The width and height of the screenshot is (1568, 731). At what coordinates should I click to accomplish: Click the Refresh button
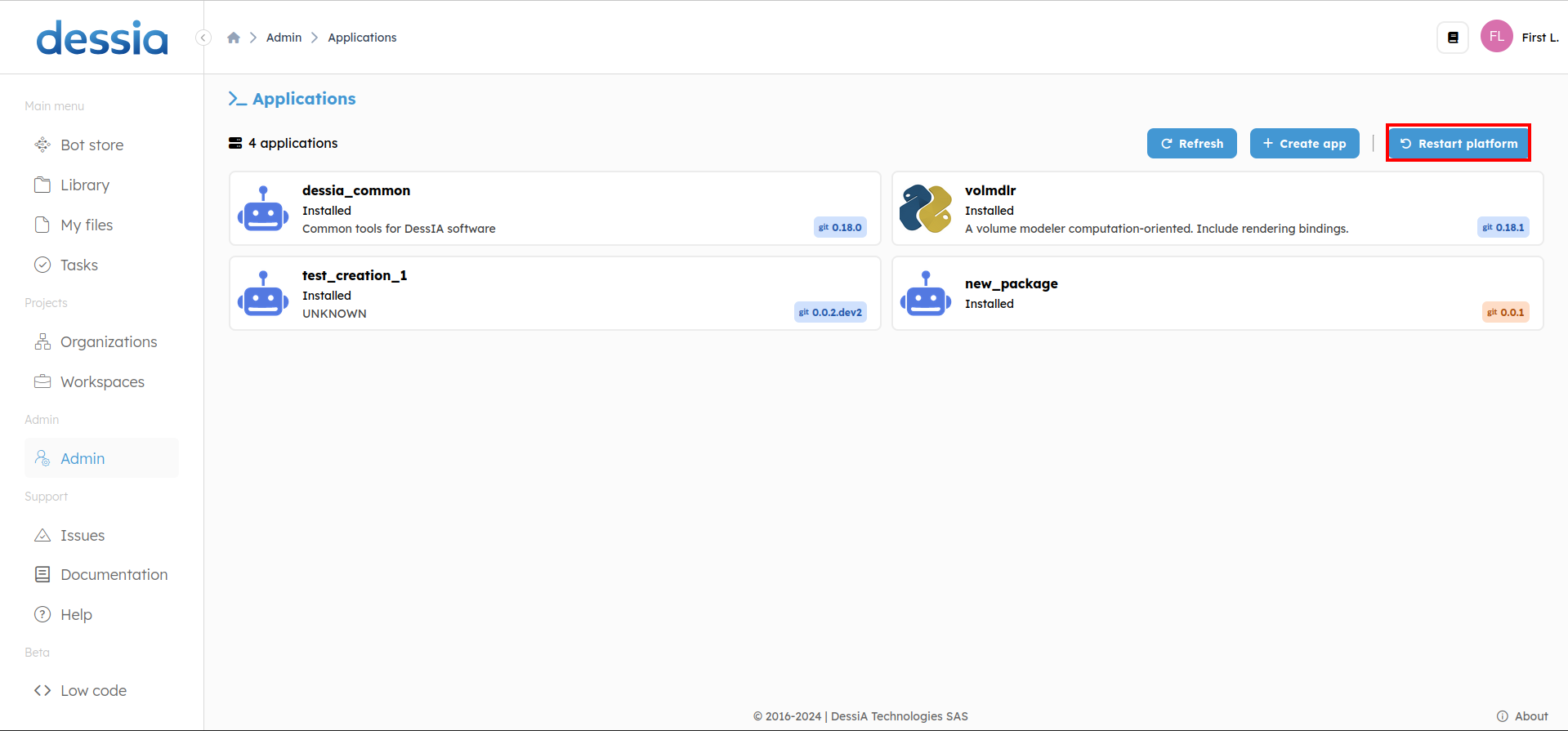pos(1191,144)
